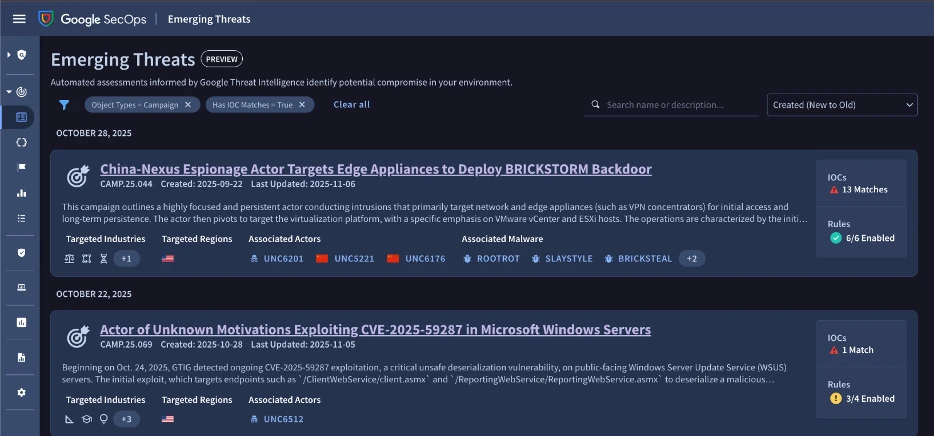Open the hamburger navigation menu
The image size is (934, 436).
point(18,19)
